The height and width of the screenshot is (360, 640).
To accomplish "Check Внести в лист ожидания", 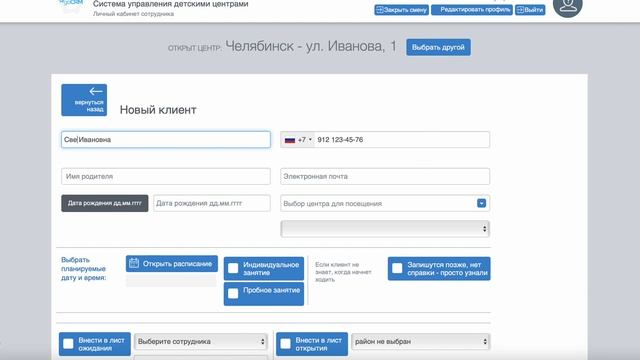I will 69,344.
